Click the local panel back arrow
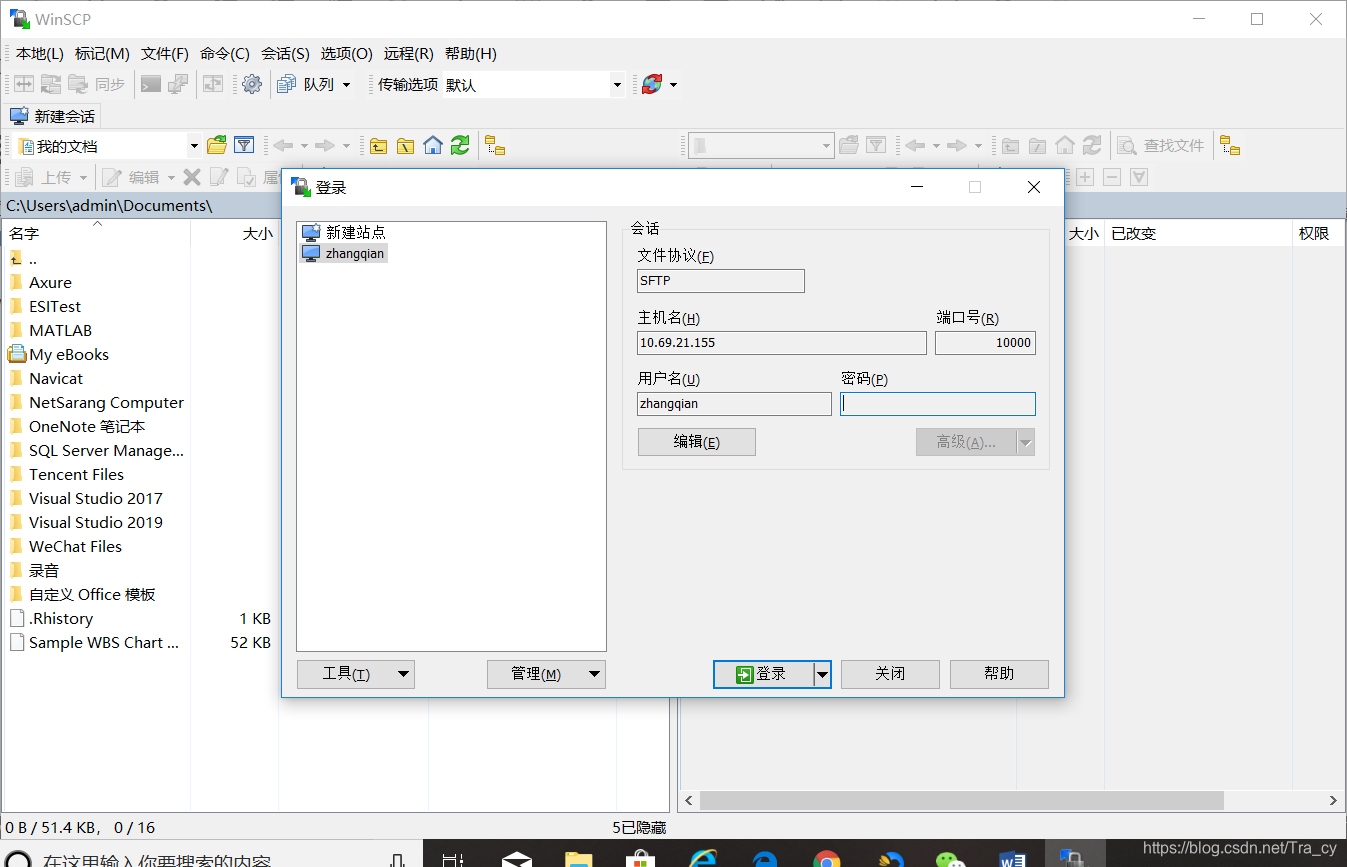Viewport: 1347px width, 867px height. (284, 146)
